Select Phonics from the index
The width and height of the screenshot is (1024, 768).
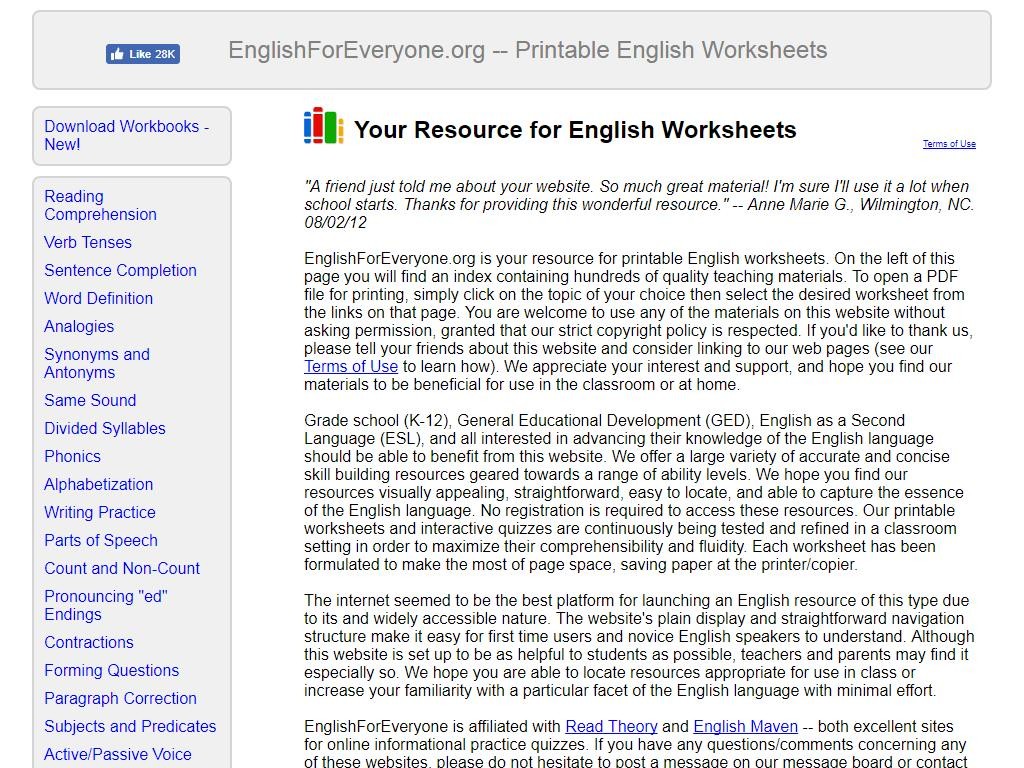point(72,456)
